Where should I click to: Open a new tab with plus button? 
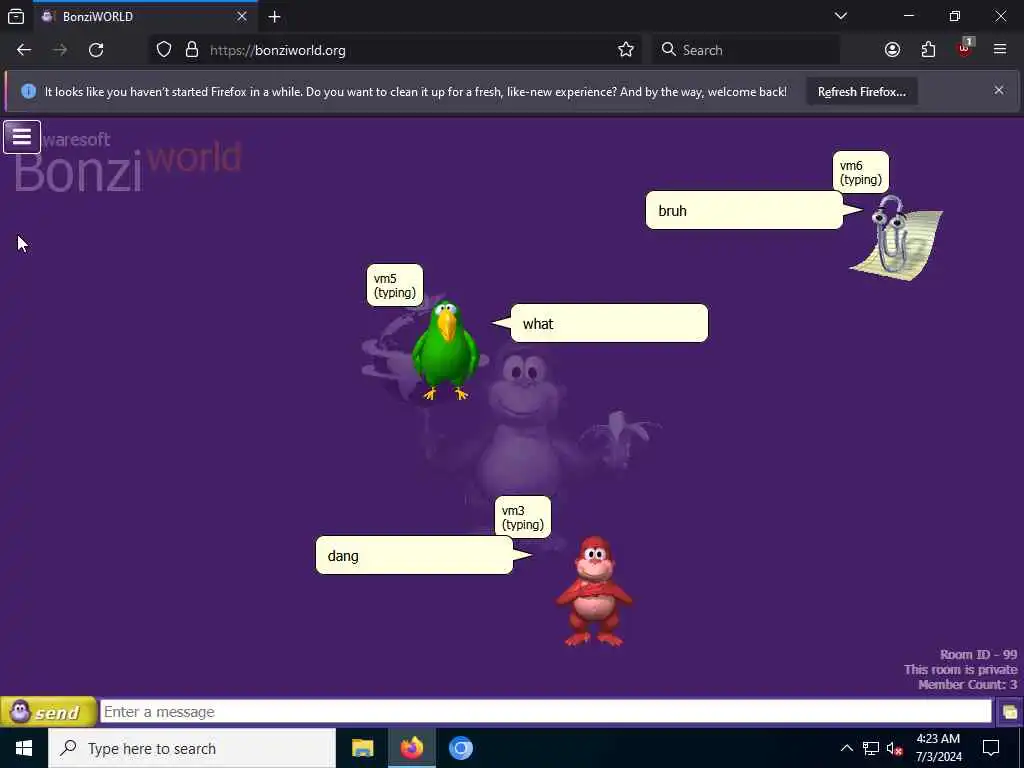click(274, 16)
